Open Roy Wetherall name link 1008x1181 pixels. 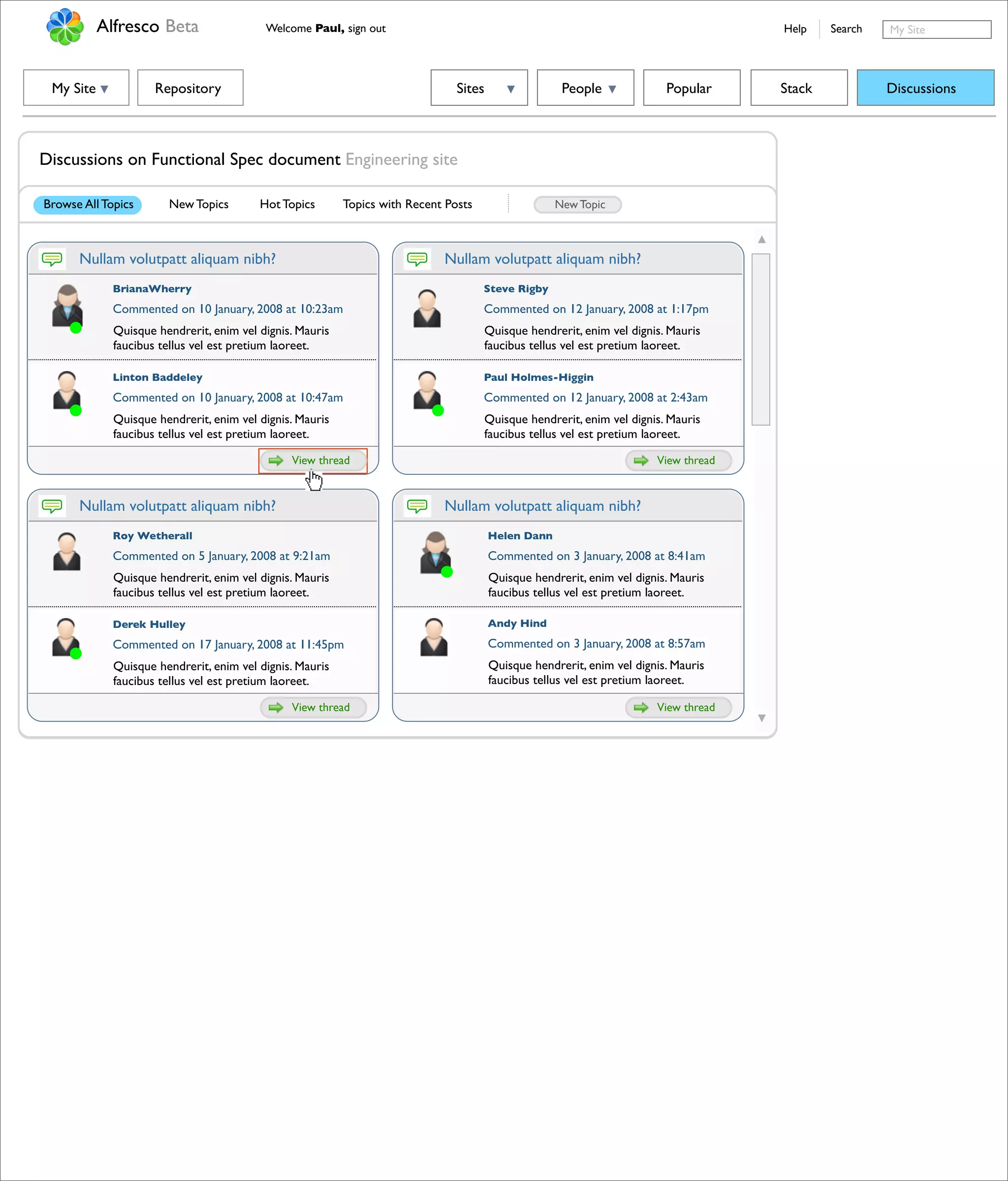pyautogui.click(x=153, y=536)
